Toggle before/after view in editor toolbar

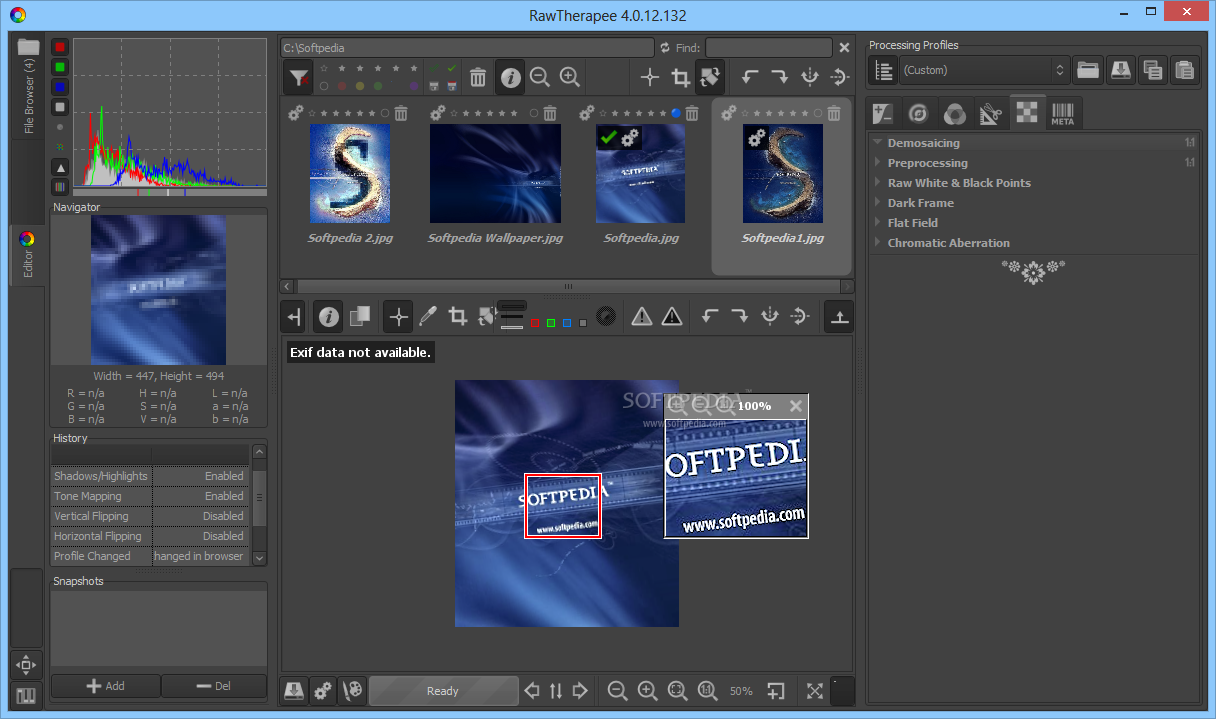[x=359, y=316]
